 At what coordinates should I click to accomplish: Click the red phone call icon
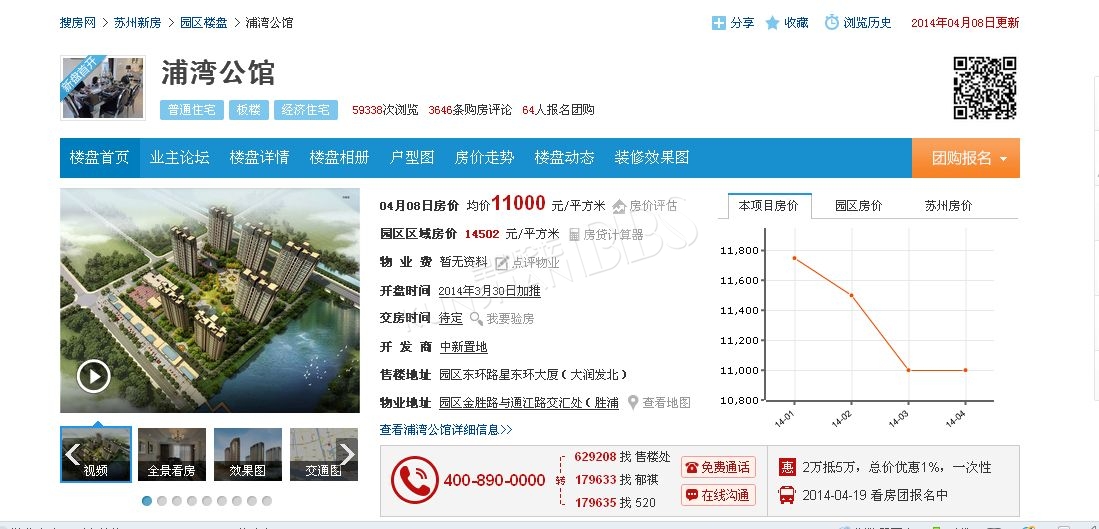[x=414, y=480]
